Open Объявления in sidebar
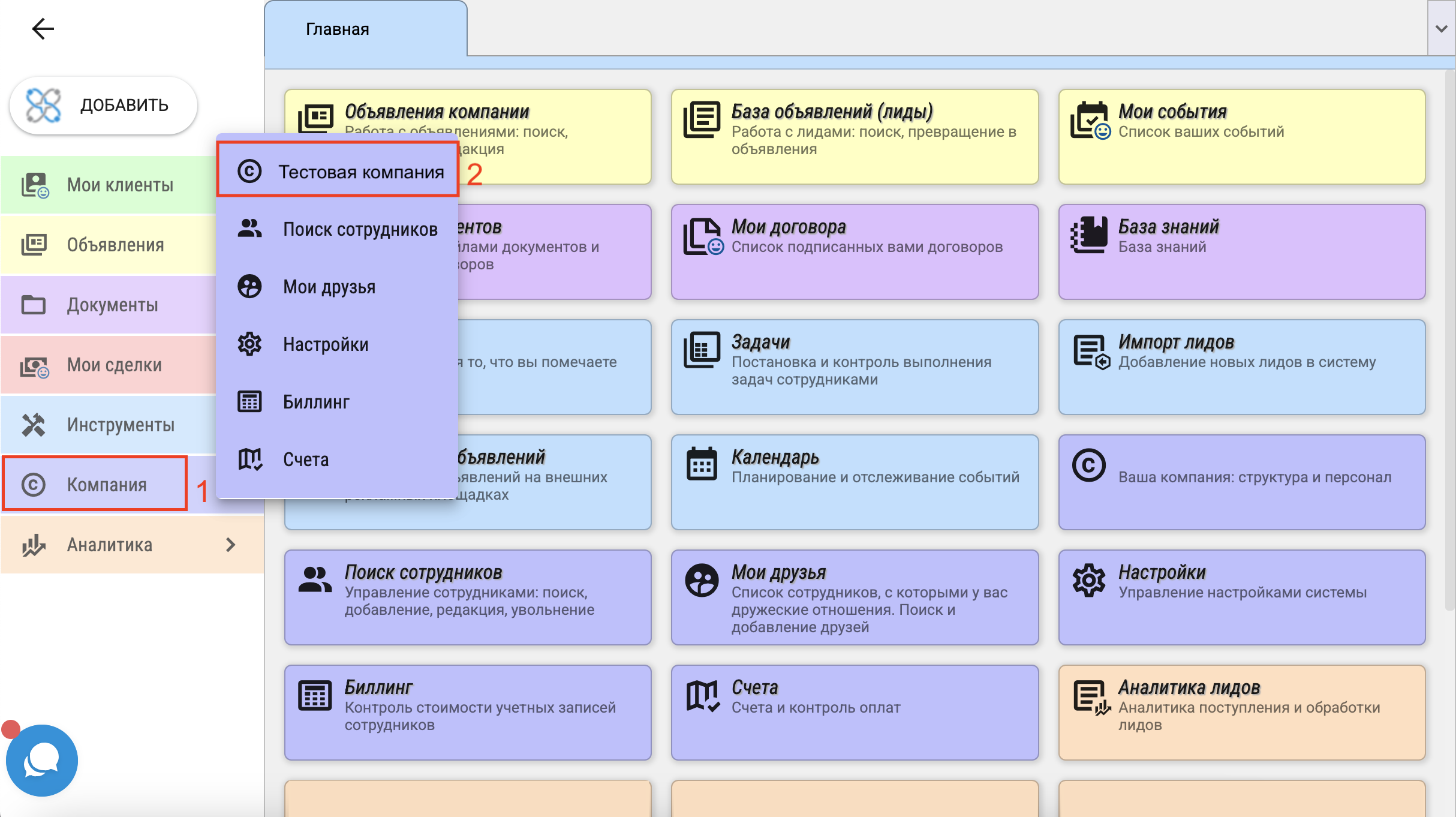The image size is (1456, 817). point(109,245)
